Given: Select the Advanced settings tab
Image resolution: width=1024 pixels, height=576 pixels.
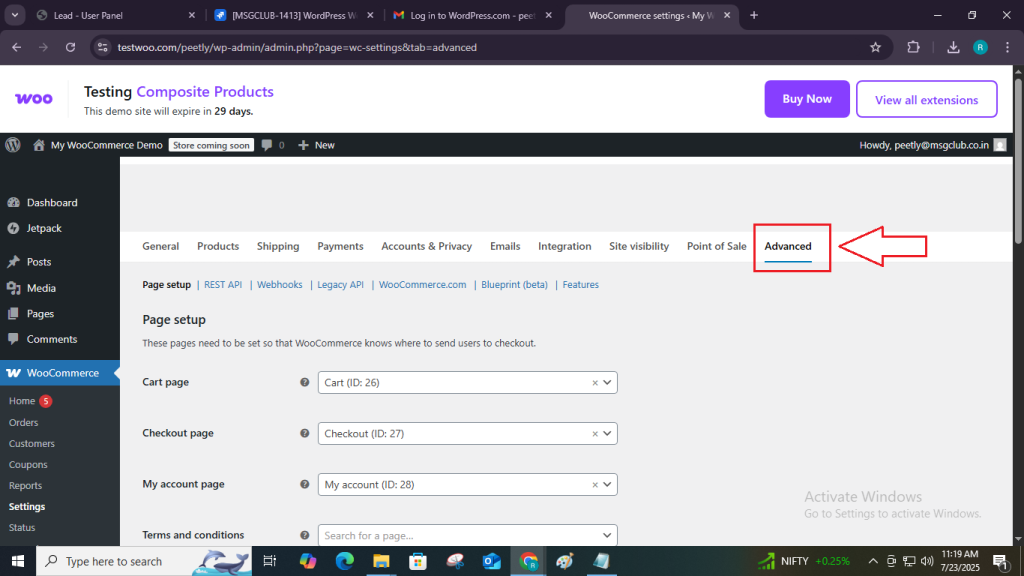Looking at the screenshot, I should [x=788, y=246].
